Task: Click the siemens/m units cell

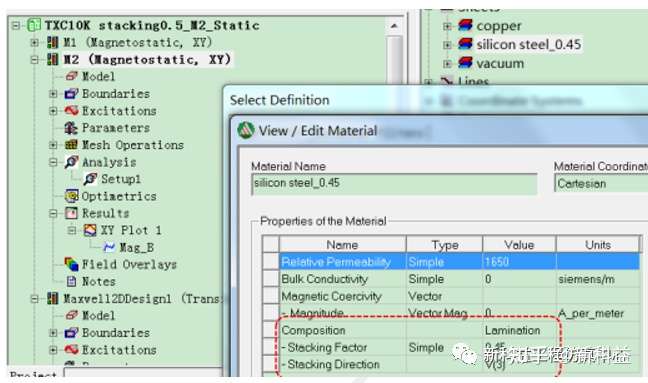Action: (598, 279)
